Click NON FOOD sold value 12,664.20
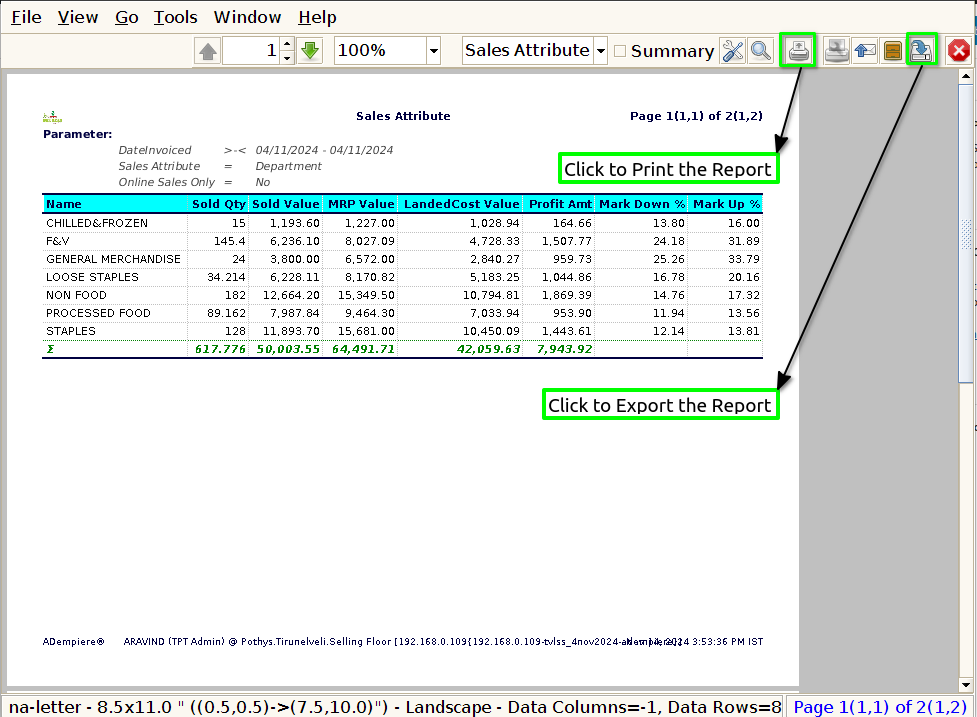This screenshot has height=717, width=977. click(291, 295)
